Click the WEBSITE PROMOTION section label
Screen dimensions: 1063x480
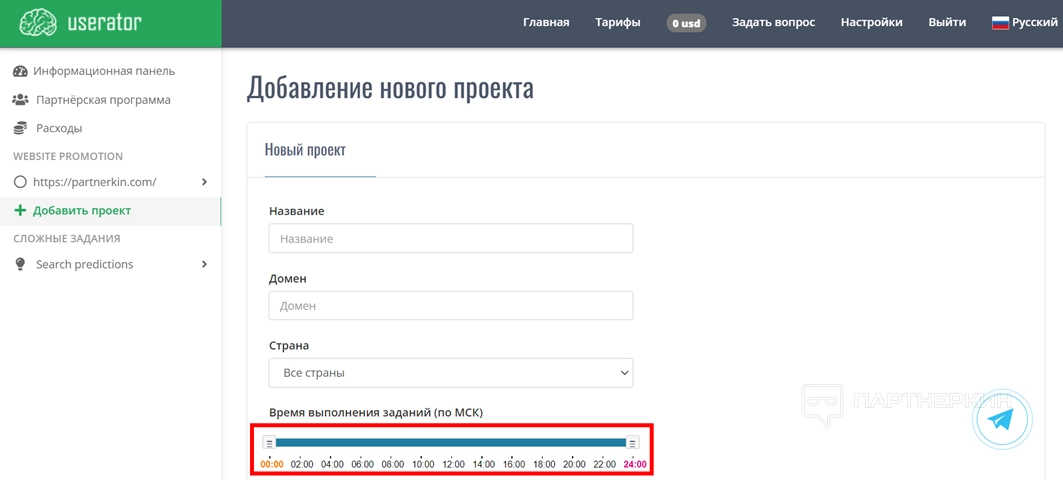click(68, 156)
